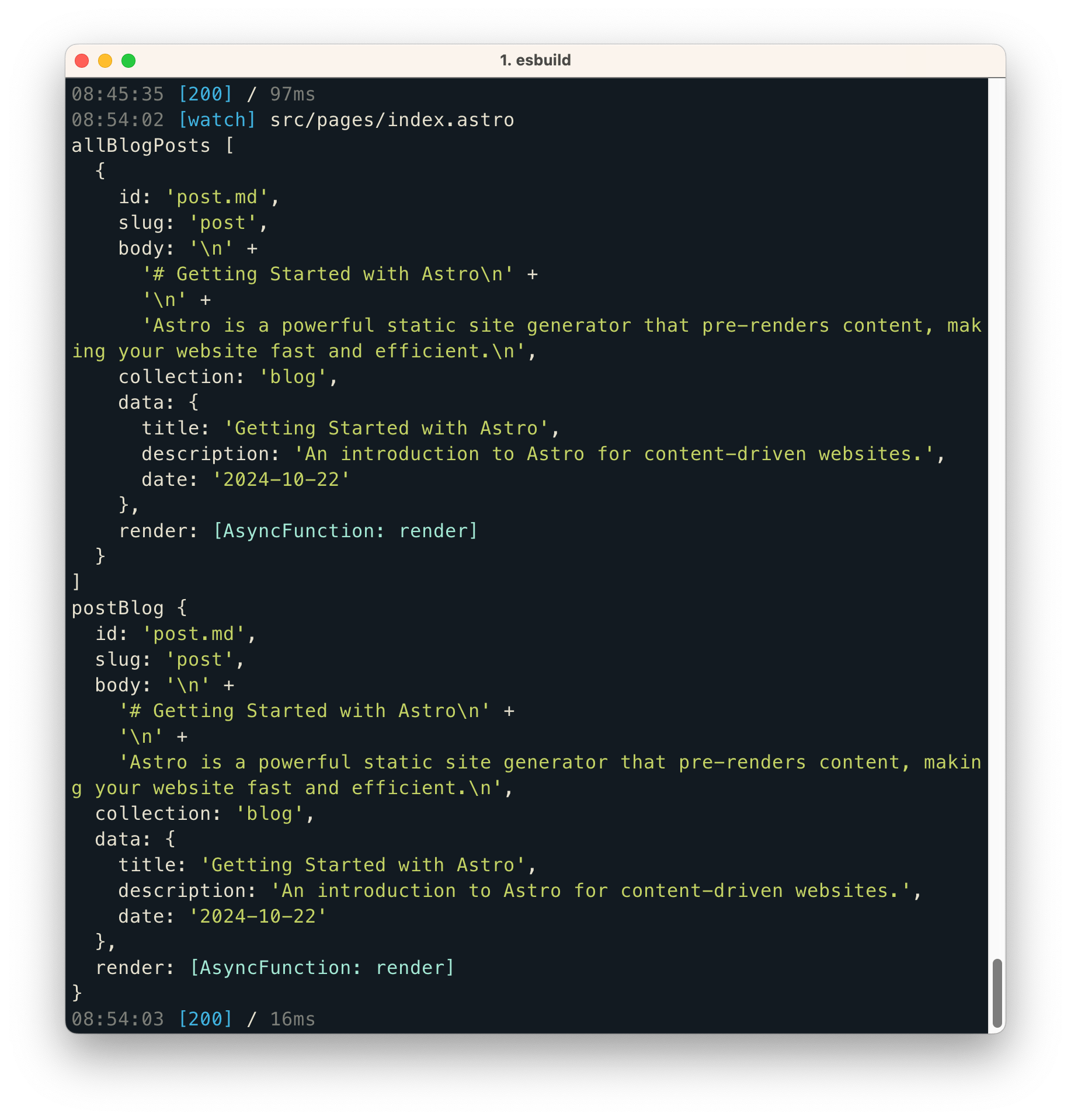Click the path src/pages/index.astro

pos(392,120)
